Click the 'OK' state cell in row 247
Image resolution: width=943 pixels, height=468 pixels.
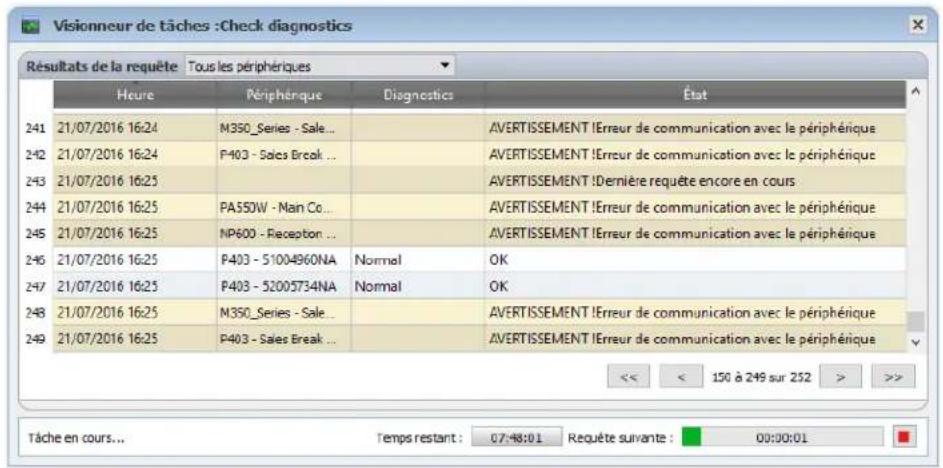pos(696,287)
